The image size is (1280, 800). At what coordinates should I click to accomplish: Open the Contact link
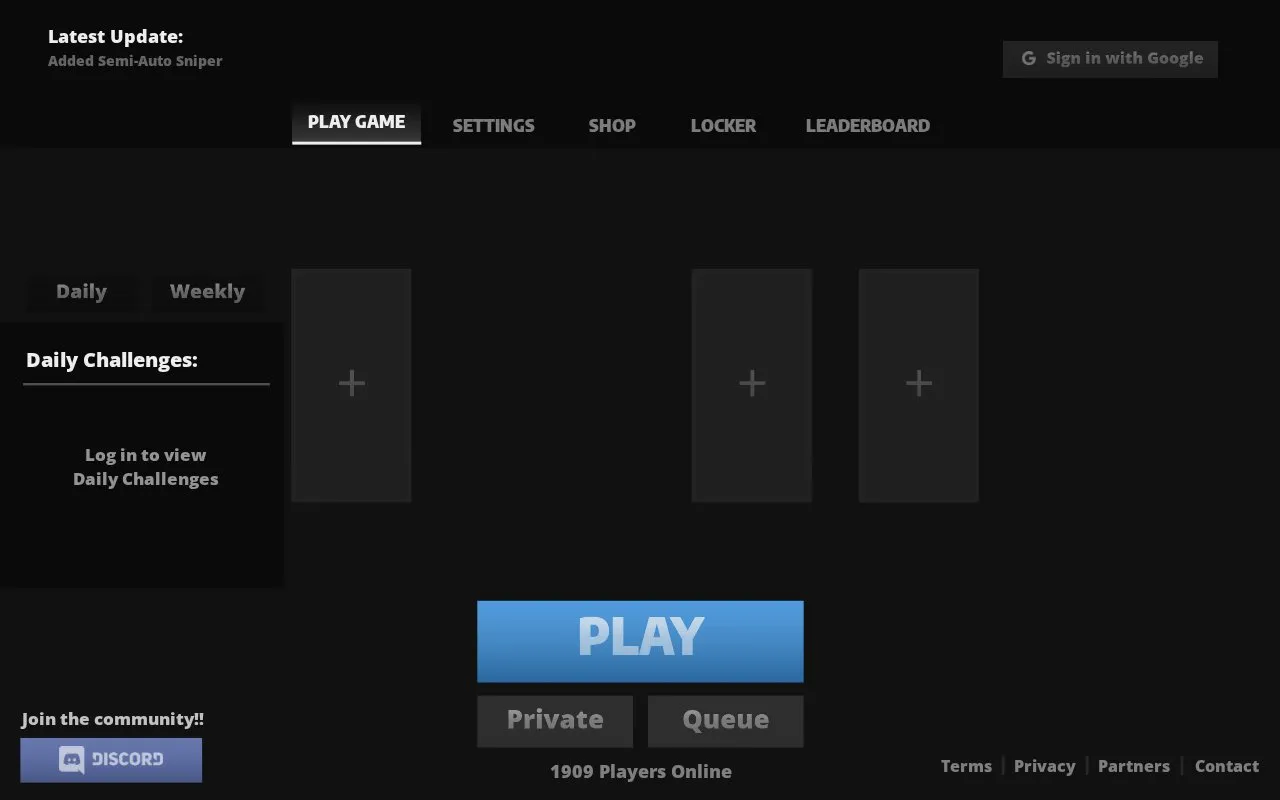[1227, 766]
